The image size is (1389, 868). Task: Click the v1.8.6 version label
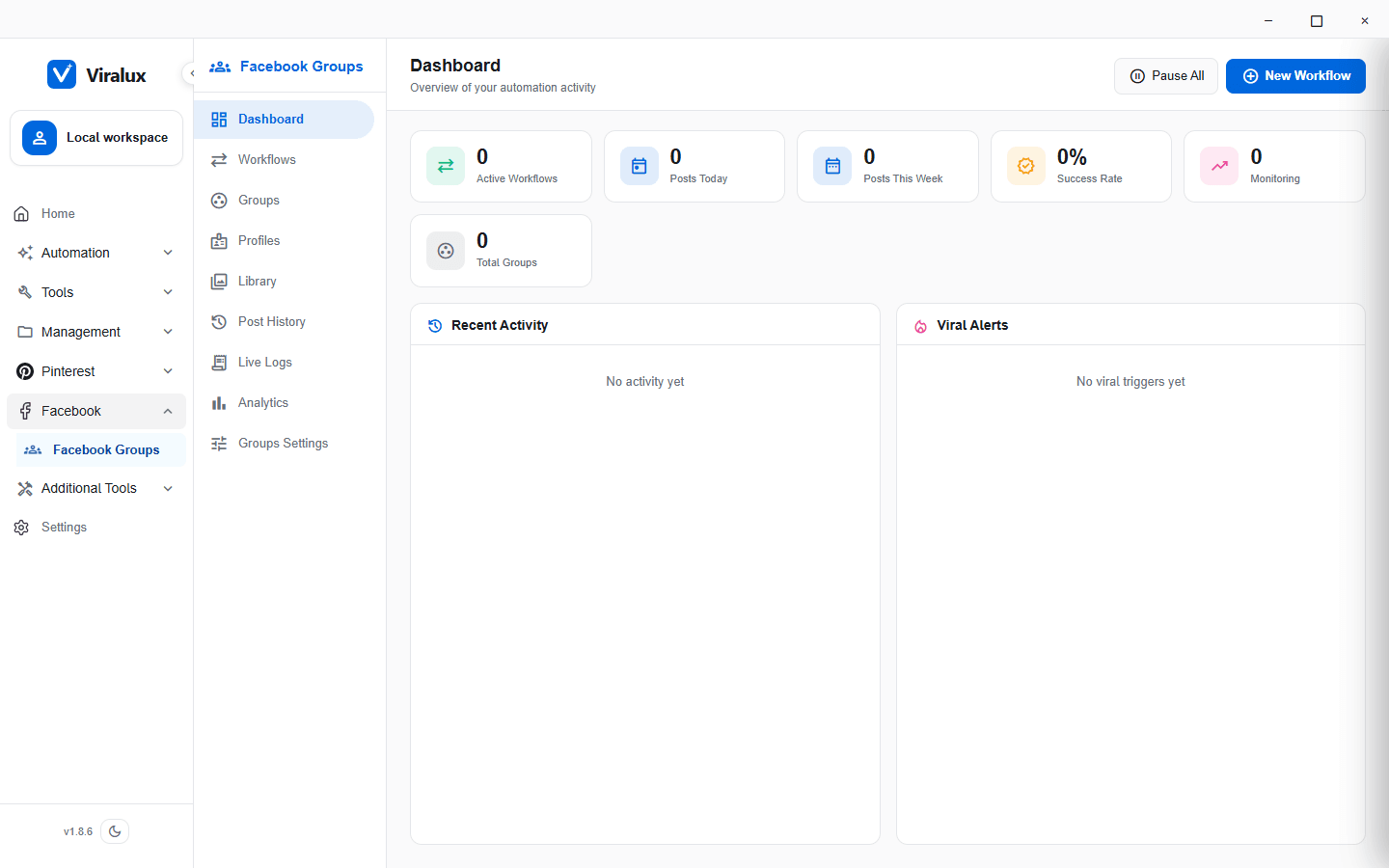(x=78, y=831)
